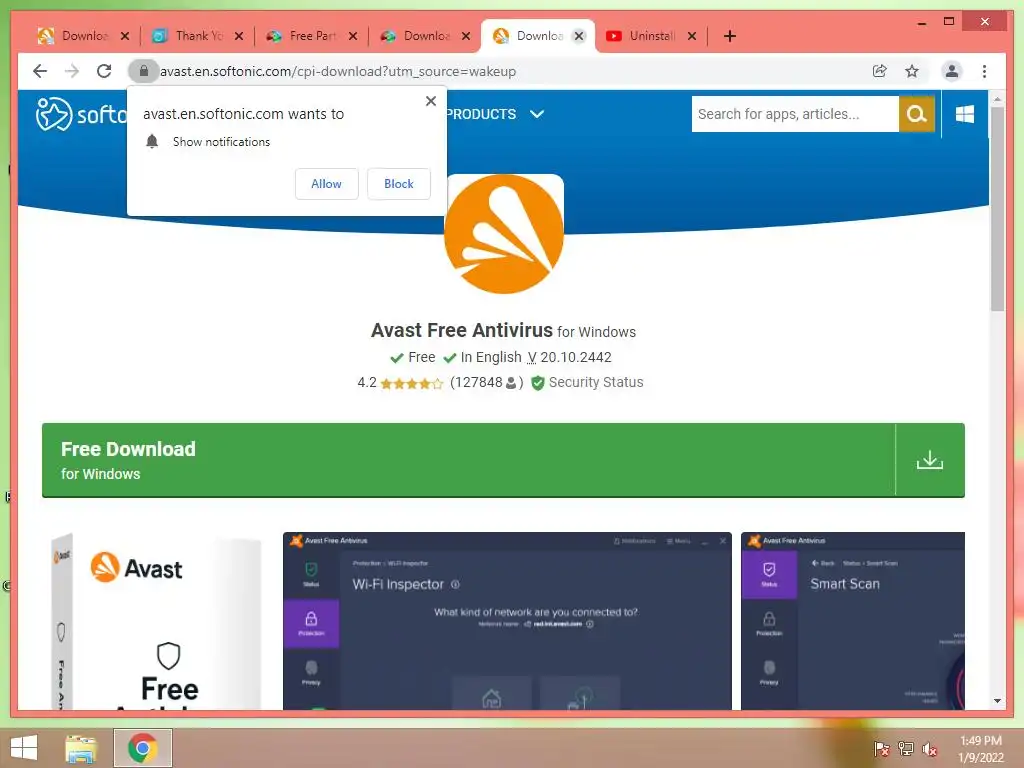Open the Smart Scan screenshot

tap(853, 621)
